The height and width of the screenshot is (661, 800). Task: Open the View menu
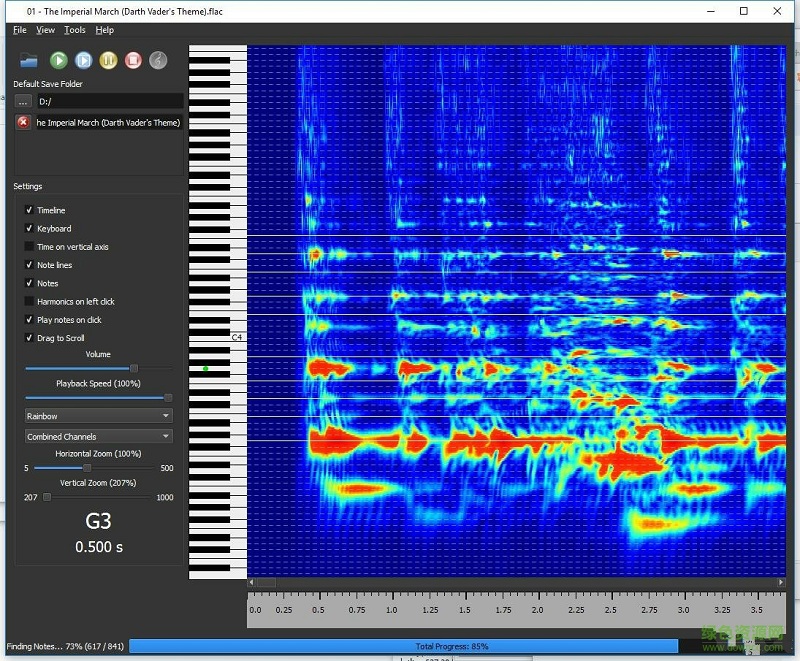pos(45,30)
